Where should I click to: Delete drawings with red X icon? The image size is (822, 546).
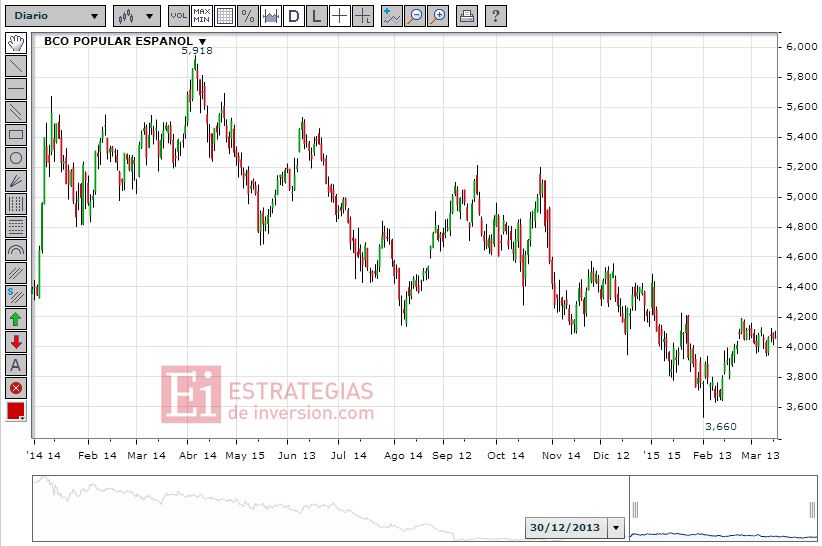16,389
